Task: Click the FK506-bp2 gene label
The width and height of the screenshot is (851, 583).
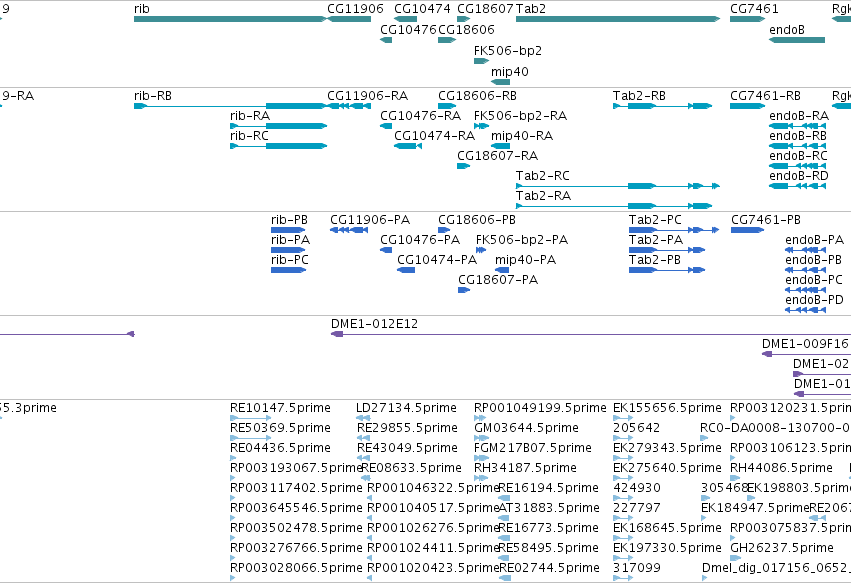Action: click(507, 50)
